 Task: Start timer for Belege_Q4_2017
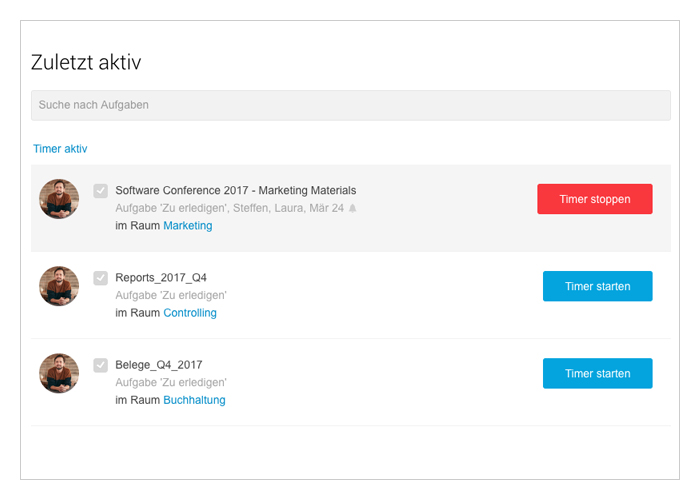point(597,373)
